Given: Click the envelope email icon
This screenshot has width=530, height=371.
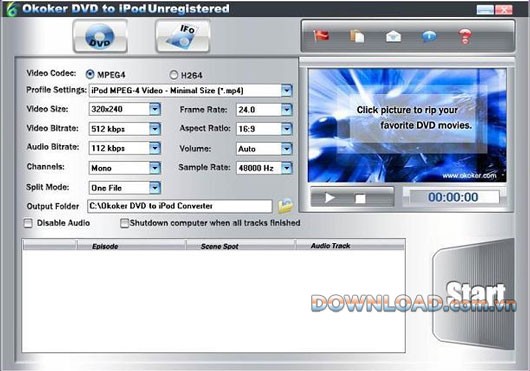Looking at the screenshot, I should (x=393, y=36).
